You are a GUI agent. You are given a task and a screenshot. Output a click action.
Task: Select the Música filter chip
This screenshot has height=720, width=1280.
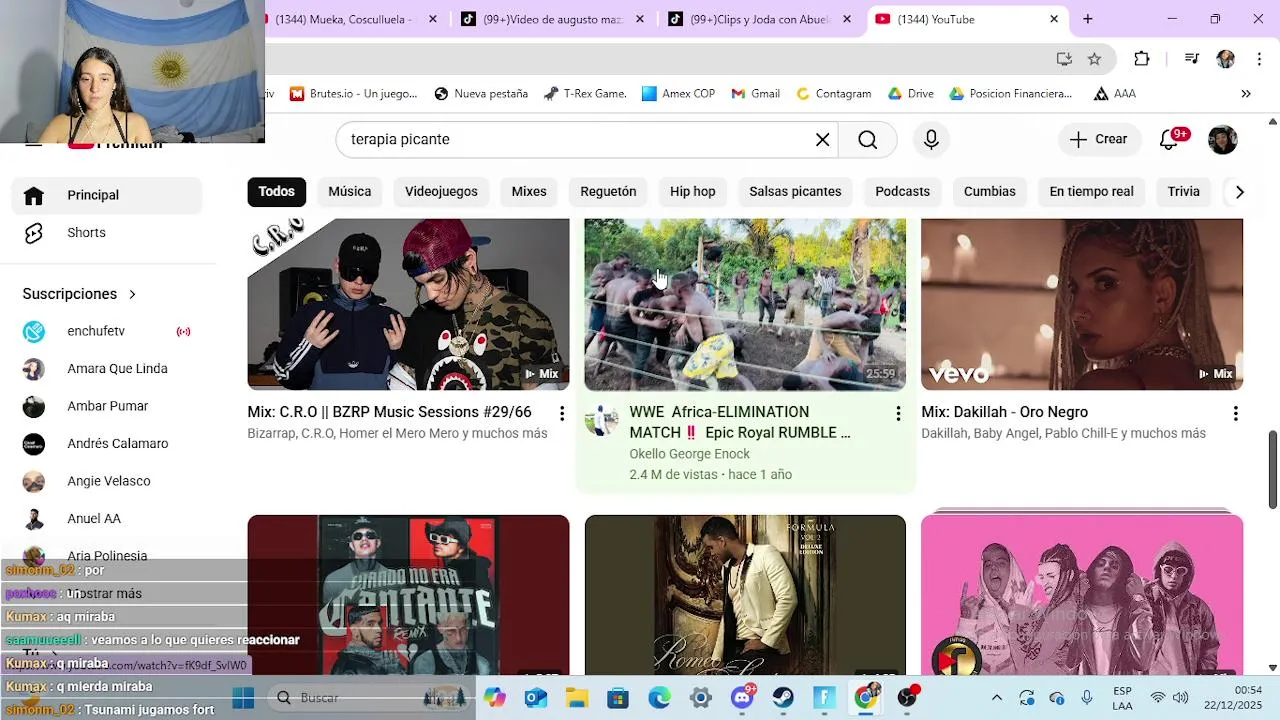click(350, 191)
